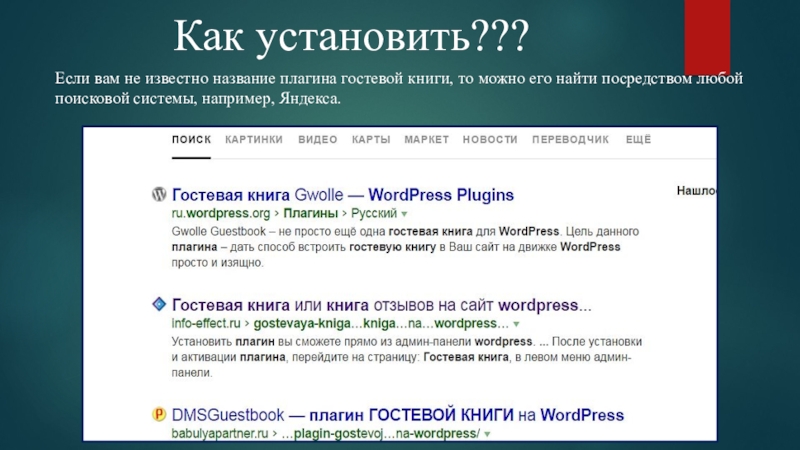
Task: Click the slide title Как установить???
Action: tap(352, 37)
